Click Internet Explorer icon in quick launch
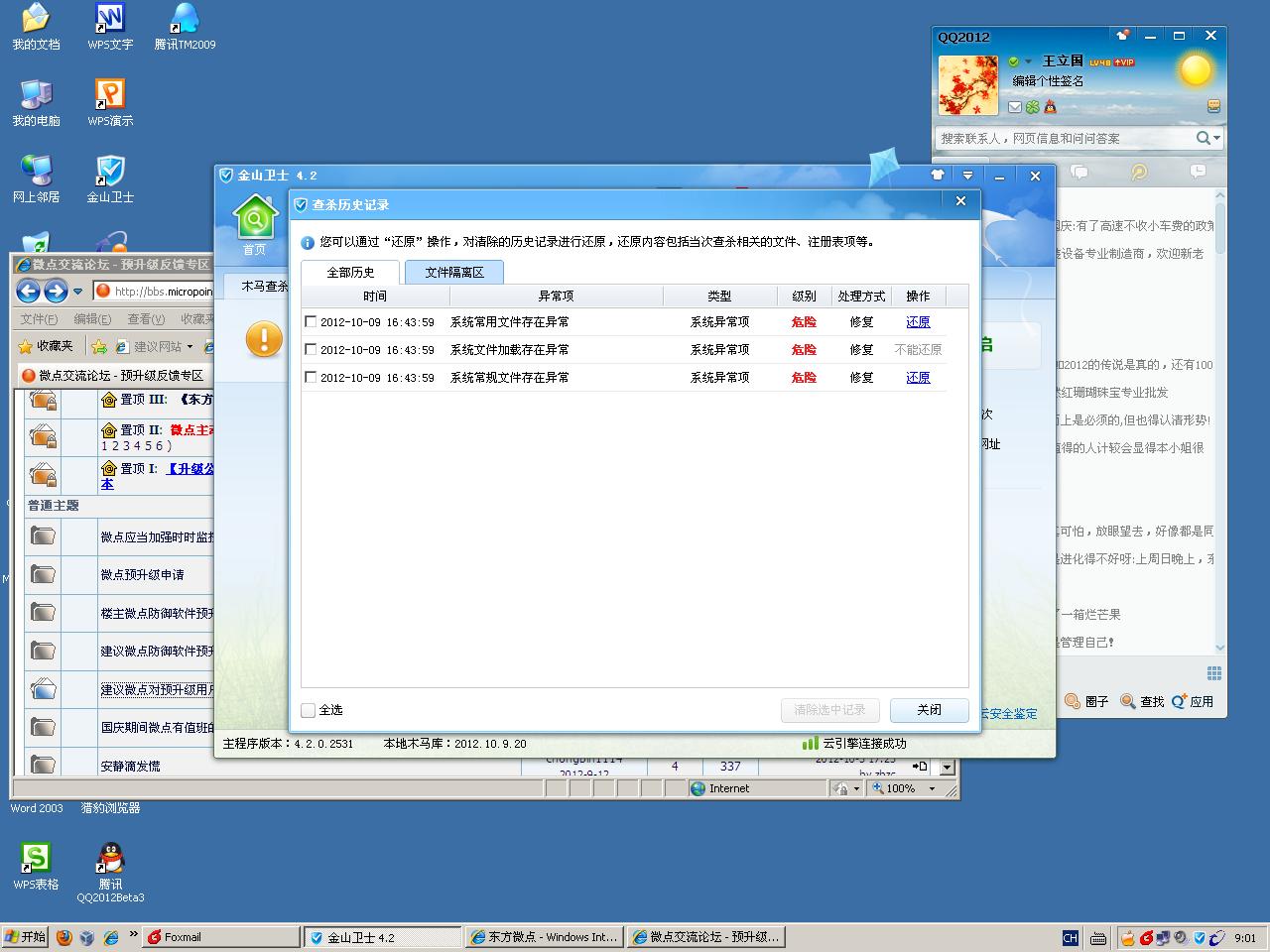The width and height of the screenshot is (1270, 952). click(x=111, y=937)
